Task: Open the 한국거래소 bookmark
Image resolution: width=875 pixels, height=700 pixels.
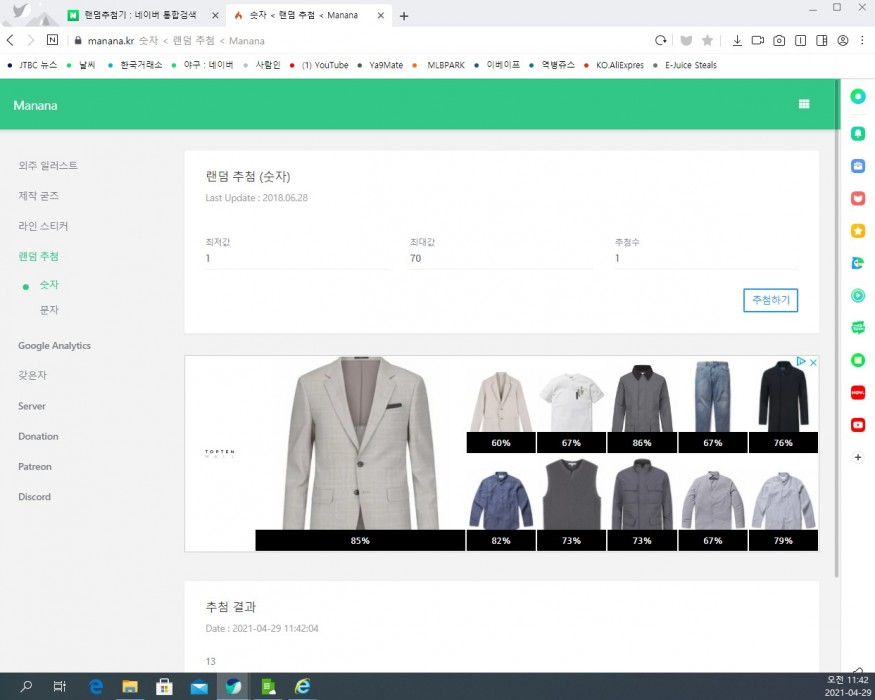Action: click(134, 65)
